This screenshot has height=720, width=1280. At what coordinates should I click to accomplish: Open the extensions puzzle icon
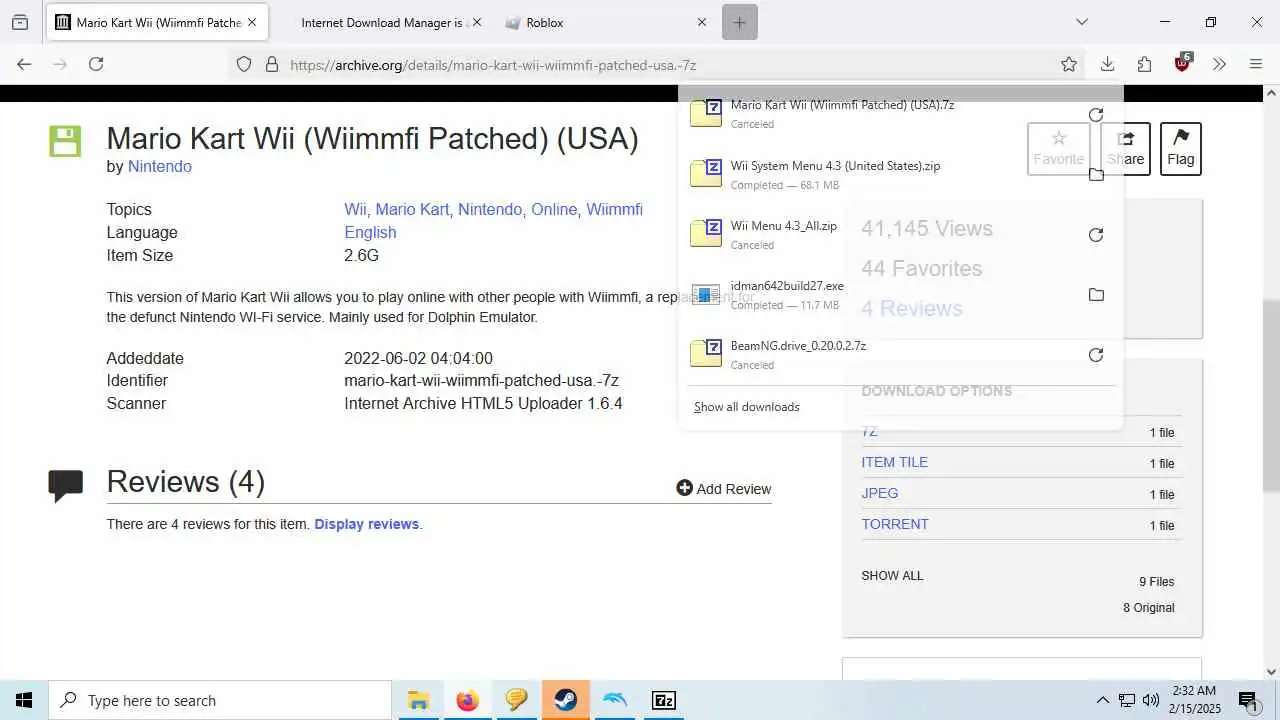(x=1145, y=64)
